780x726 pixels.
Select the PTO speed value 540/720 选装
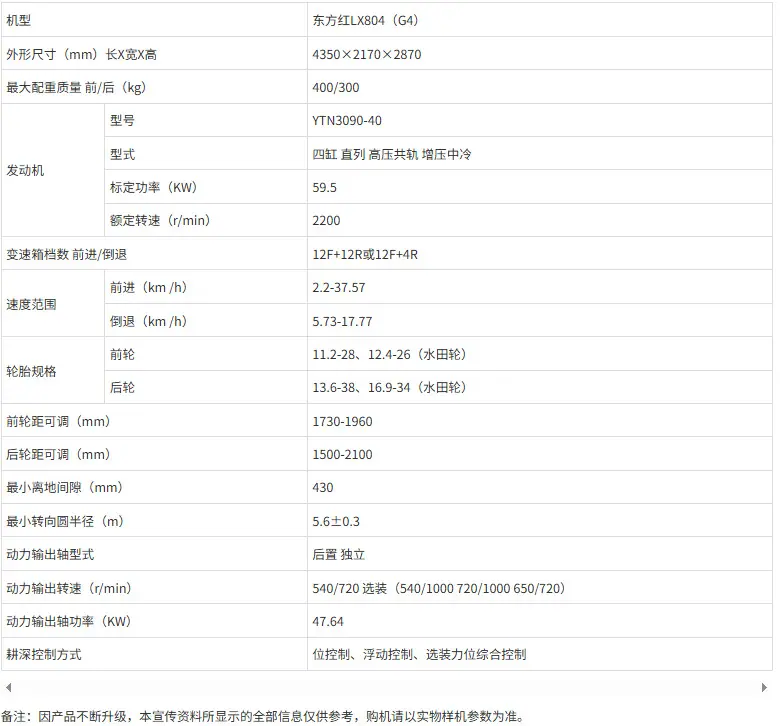[x=350, y=588]
